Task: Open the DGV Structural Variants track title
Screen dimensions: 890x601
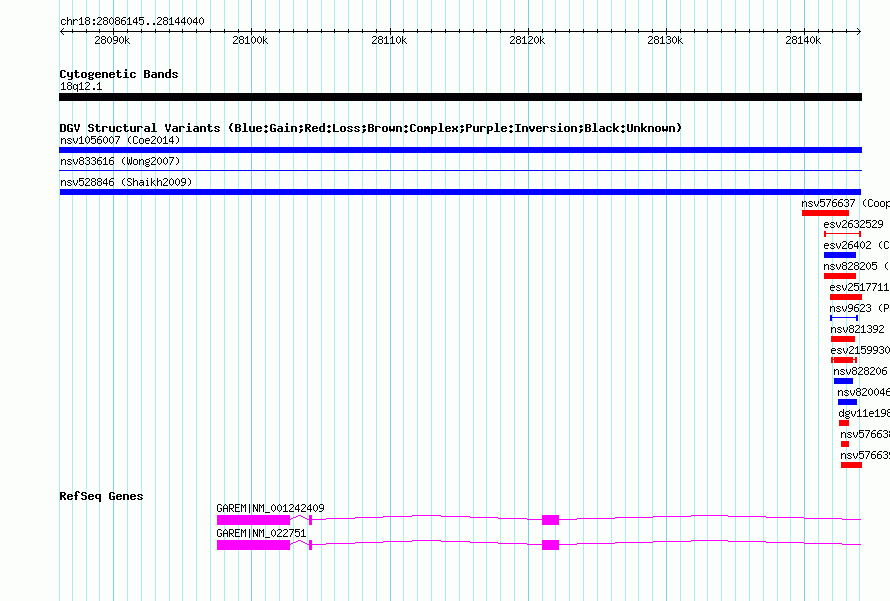Action: click(370, 128)
